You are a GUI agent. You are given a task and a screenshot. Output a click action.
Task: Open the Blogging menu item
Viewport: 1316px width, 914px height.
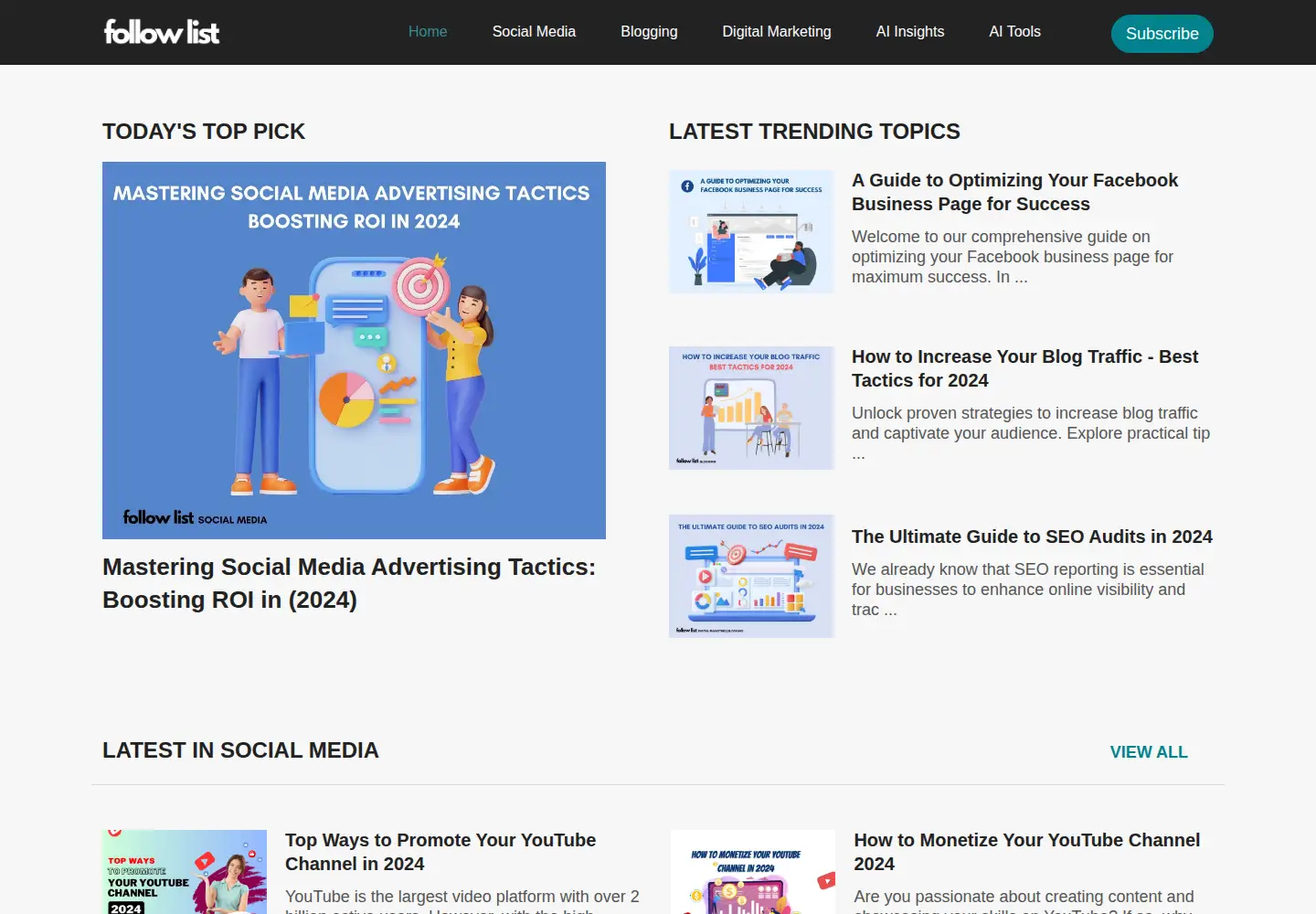[x=649, y=31]
